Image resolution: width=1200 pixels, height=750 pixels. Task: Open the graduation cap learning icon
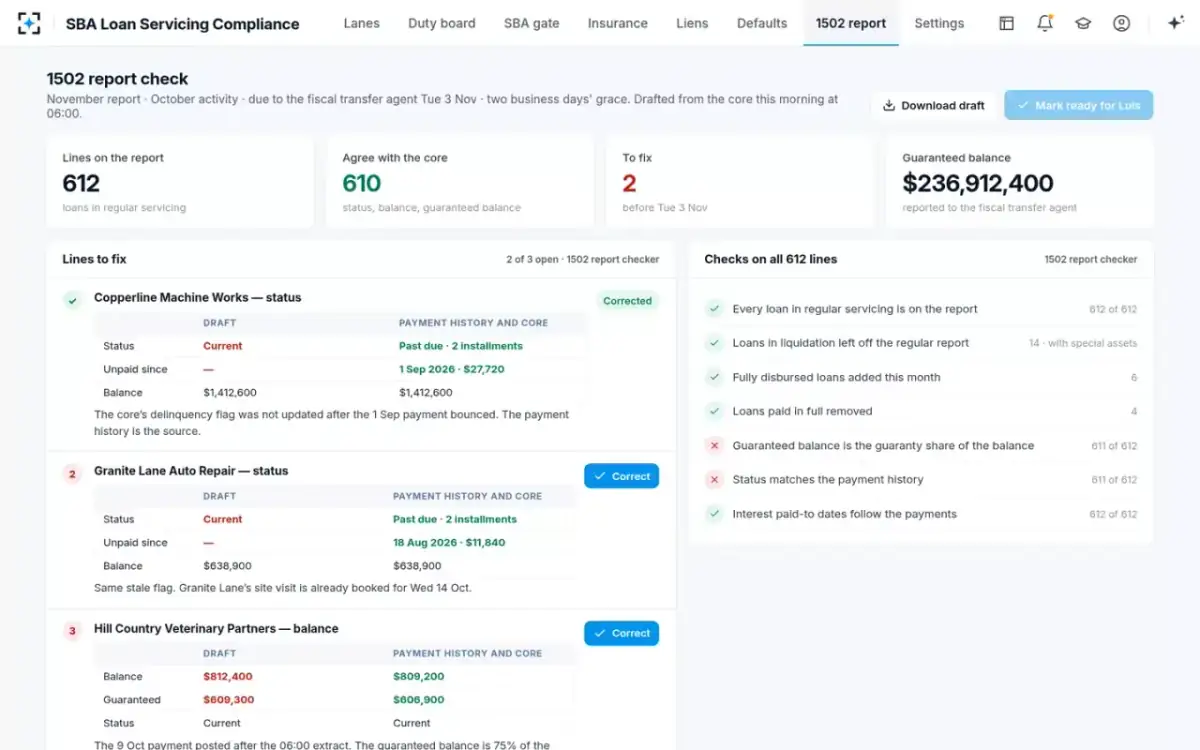point(1083,23)
